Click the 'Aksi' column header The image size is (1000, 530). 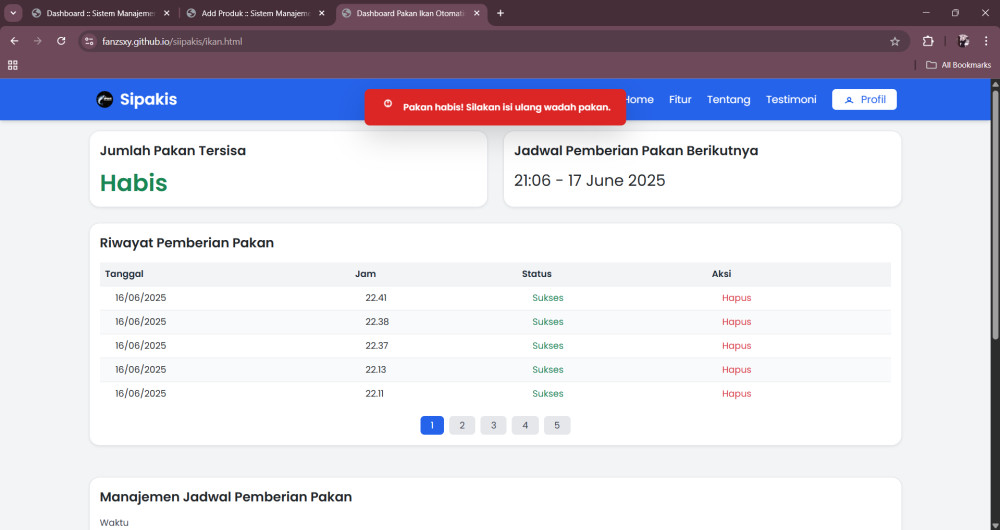tap(721, 274)
